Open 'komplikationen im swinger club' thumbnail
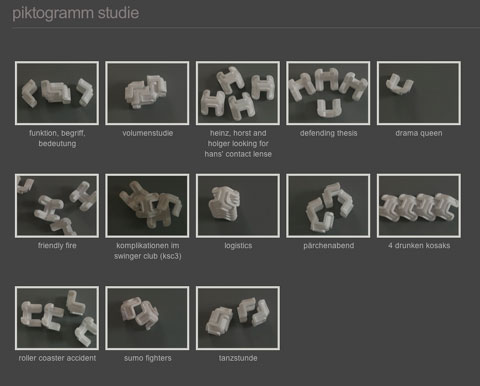Viewport: 480px width, 386px height. coord(147,206)
